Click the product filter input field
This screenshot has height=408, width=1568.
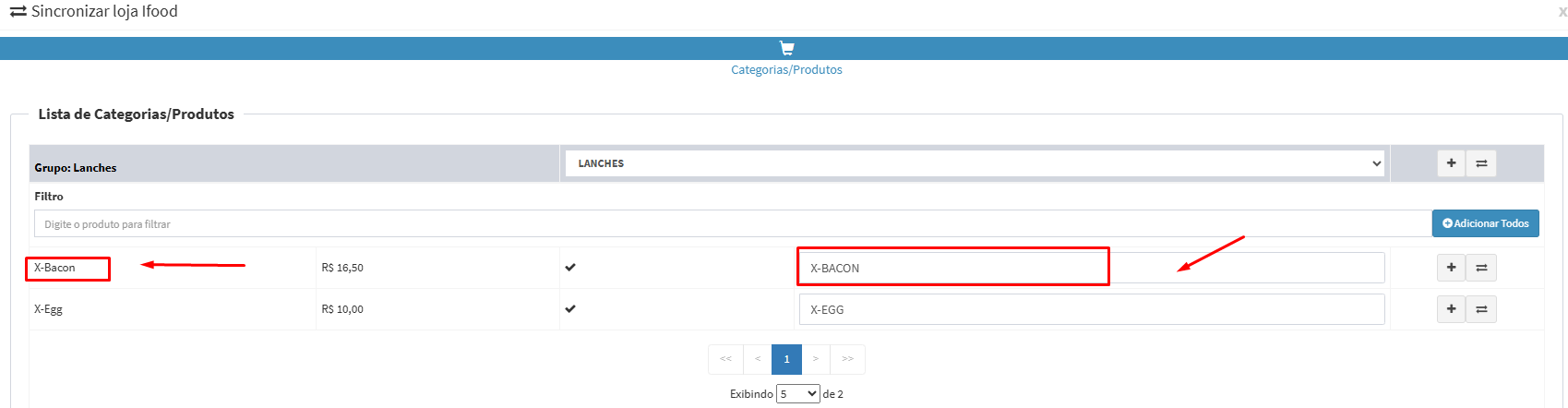[732, 224]
